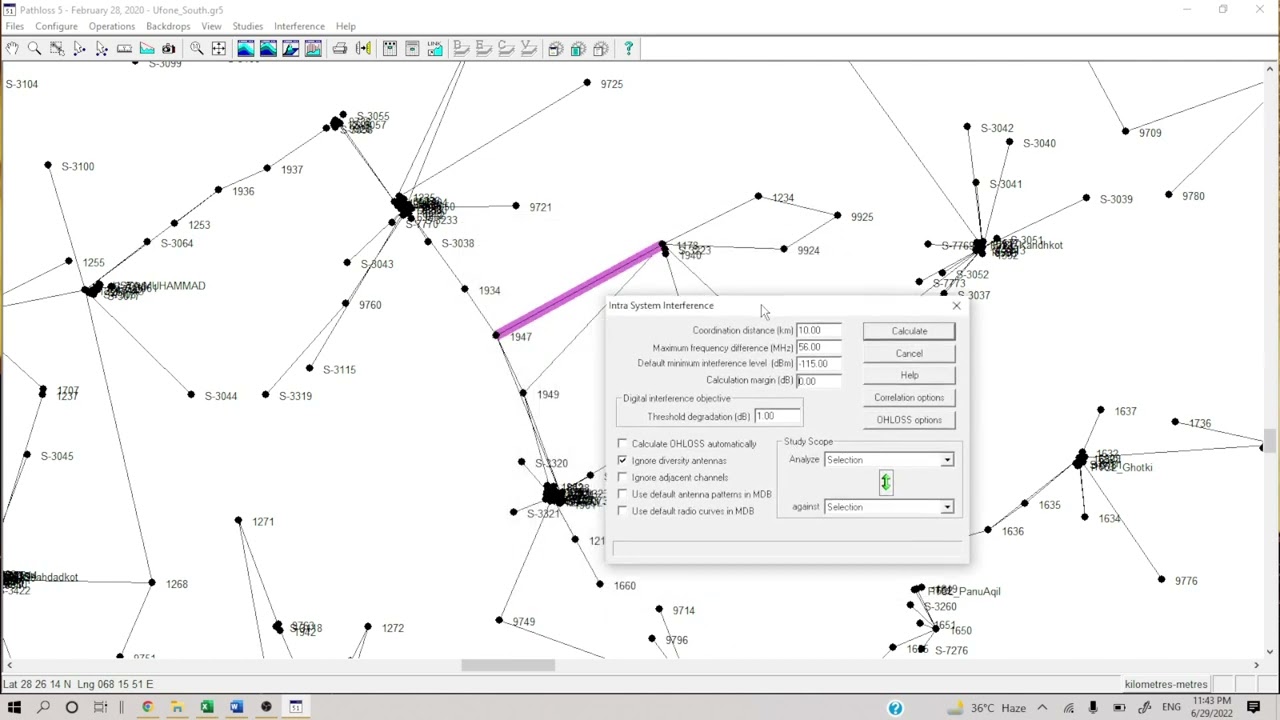Check Ignore adjacent channels
Viewport: 1280px width, 720px height.
click(x=622, y=477)
